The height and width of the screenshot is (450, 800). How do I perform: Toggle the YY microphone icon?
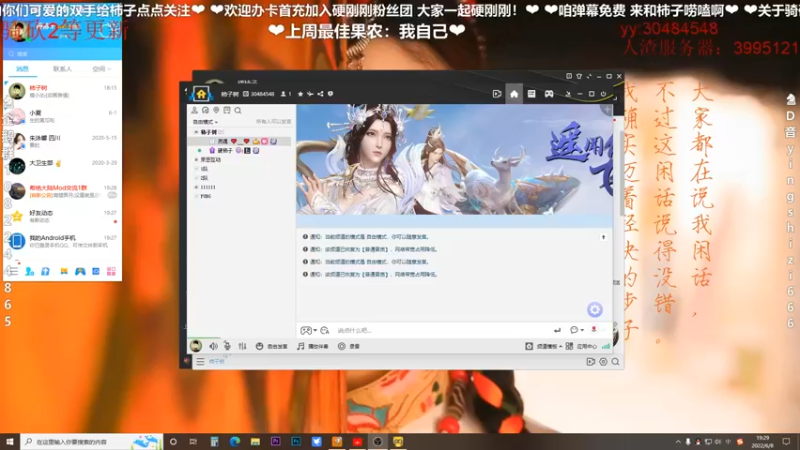coord(227,346)
